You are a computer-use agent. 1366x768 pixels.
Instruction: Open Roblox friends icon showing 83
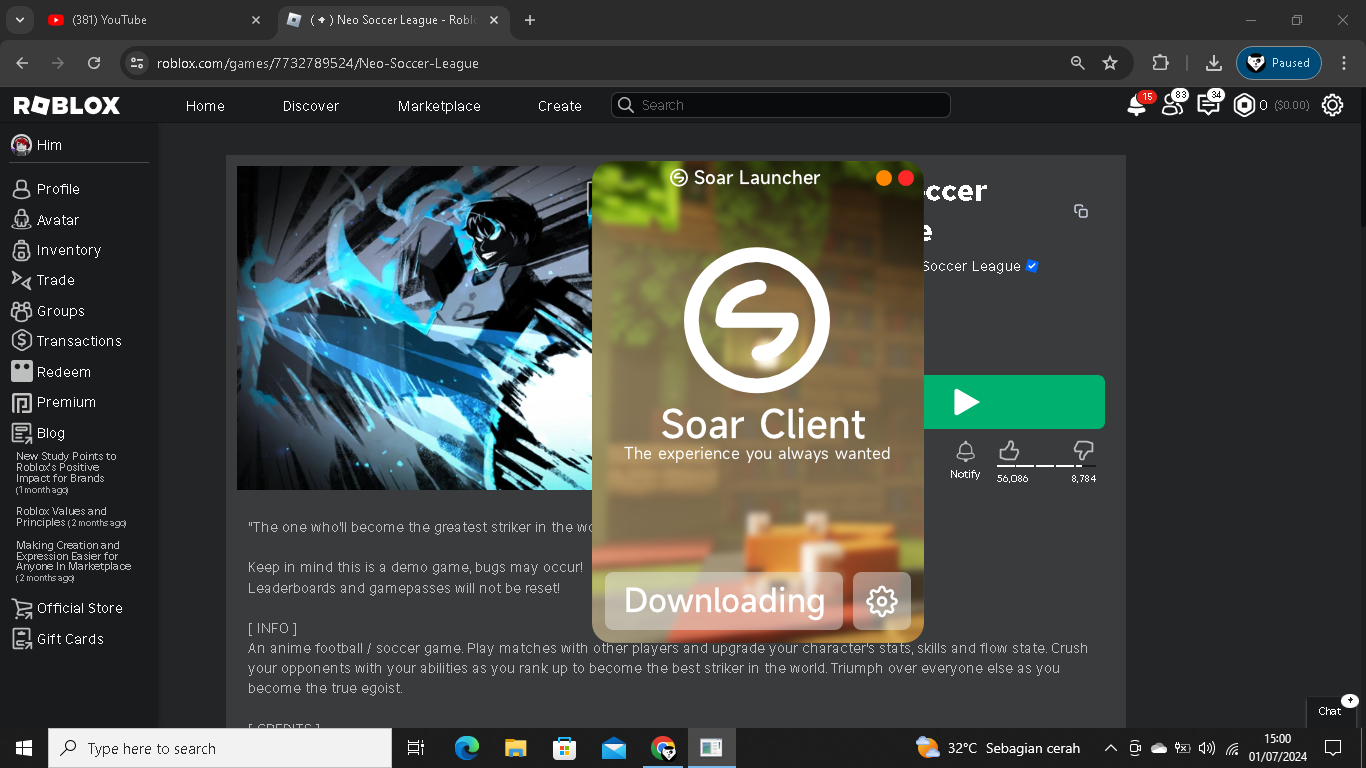tap(1172, 105)
